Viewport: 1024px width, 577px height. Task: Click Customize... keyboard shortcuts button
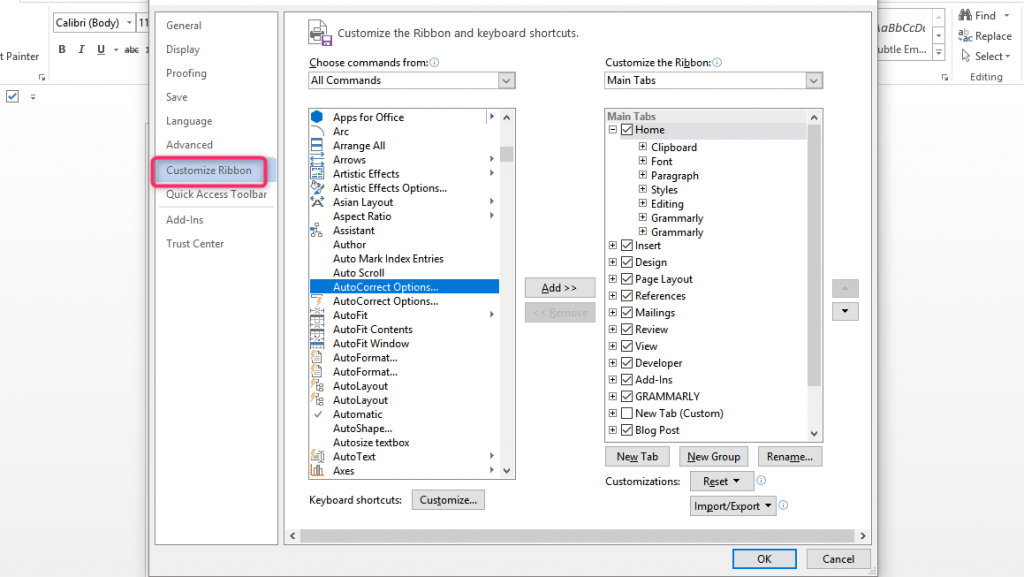(448, 500)
